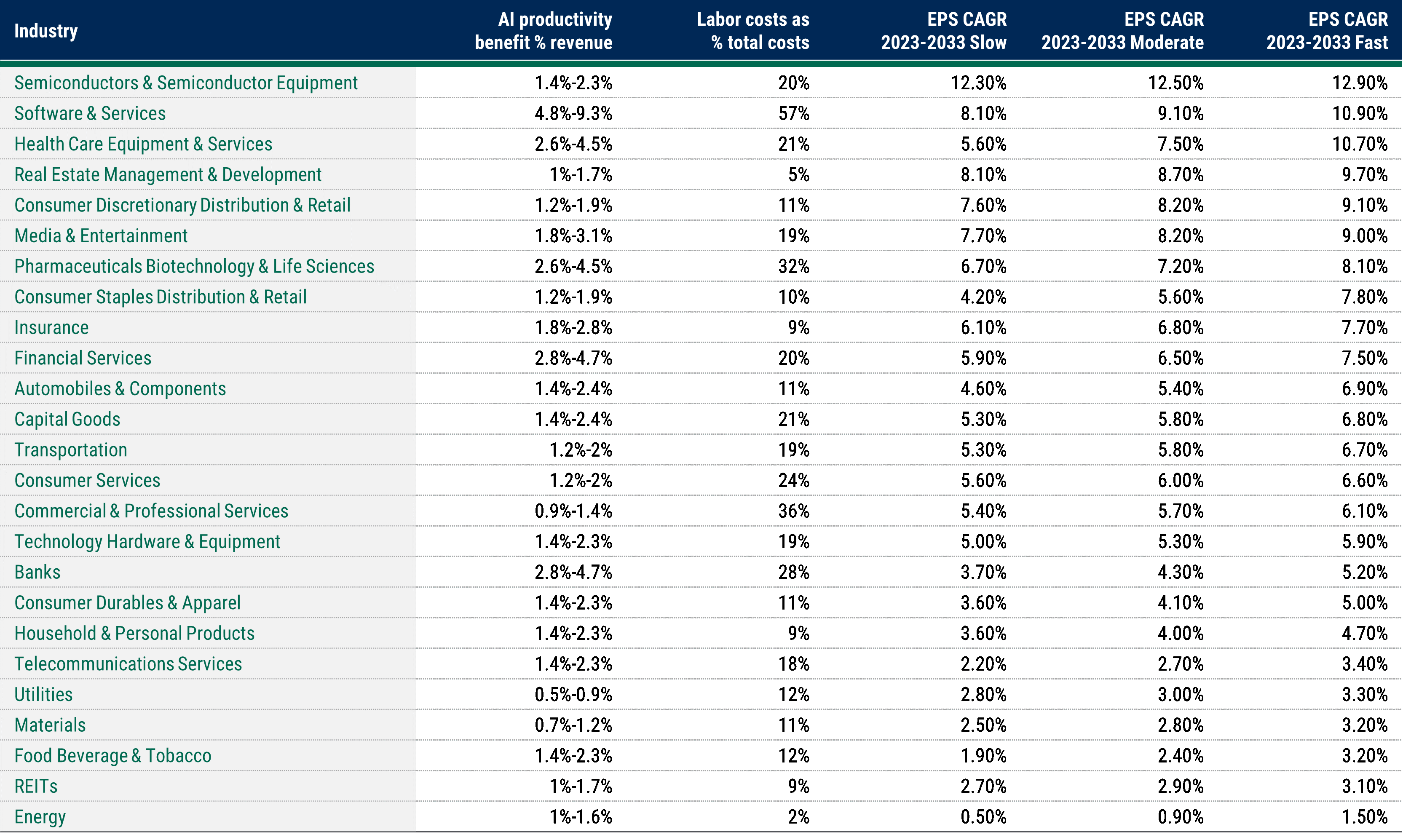
Task: Select Pharmaceuticals Biotechnology & Life Sciences
Action: [194, 266]
